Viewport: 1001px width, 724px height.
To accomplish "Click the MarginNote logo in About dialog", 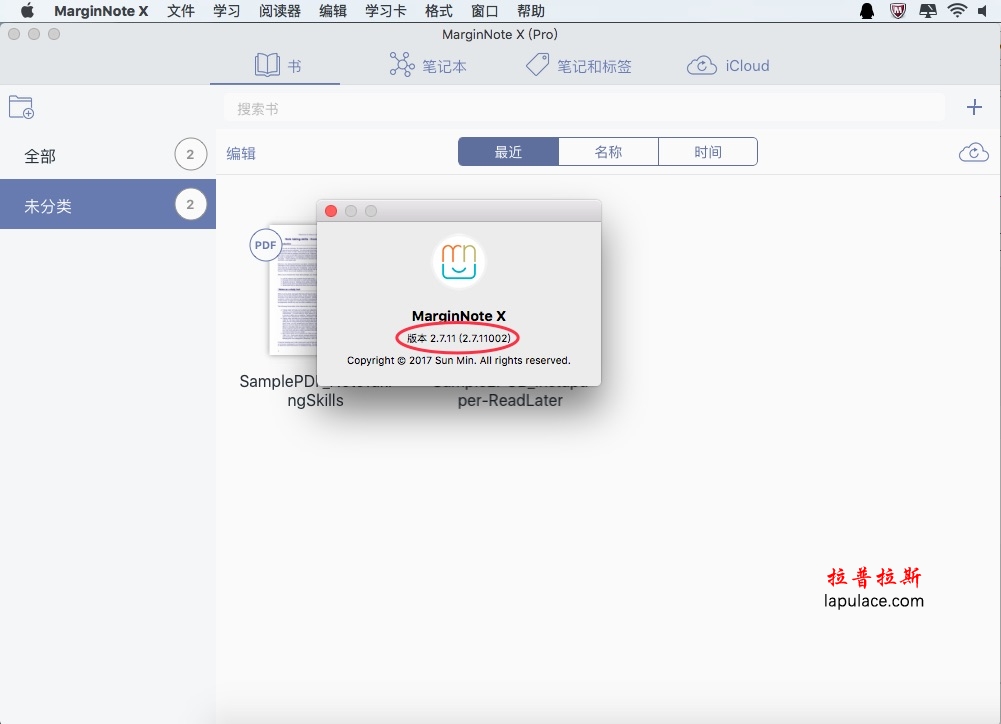I will (459, 262).
